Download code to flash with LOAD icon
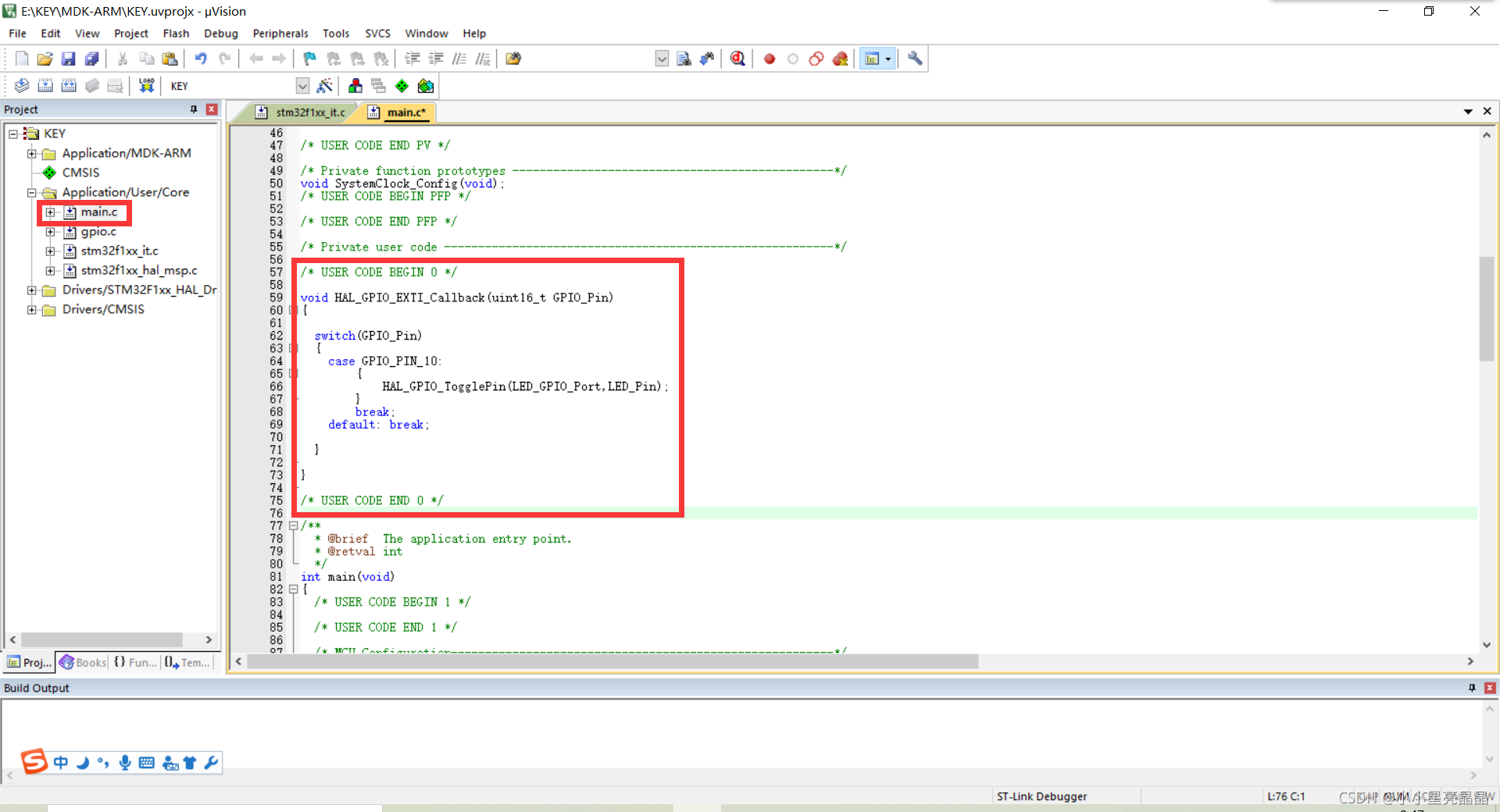This screenshot has height=812, width=1500. tap(146, 86)
